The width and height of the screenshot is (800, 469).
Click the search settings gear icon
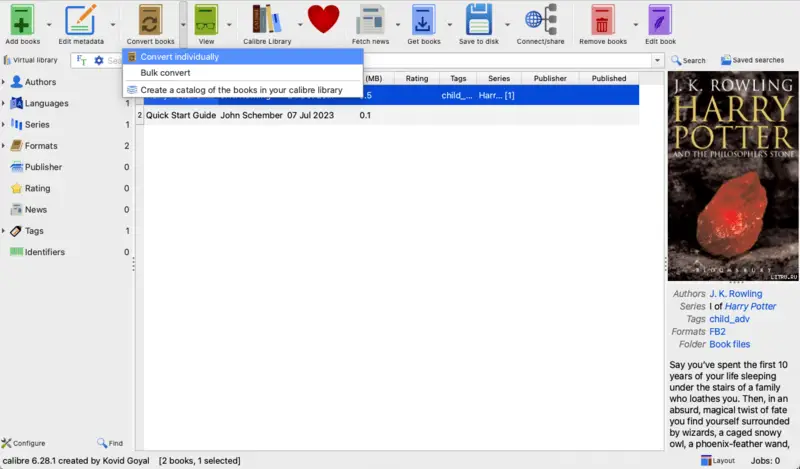98,61
